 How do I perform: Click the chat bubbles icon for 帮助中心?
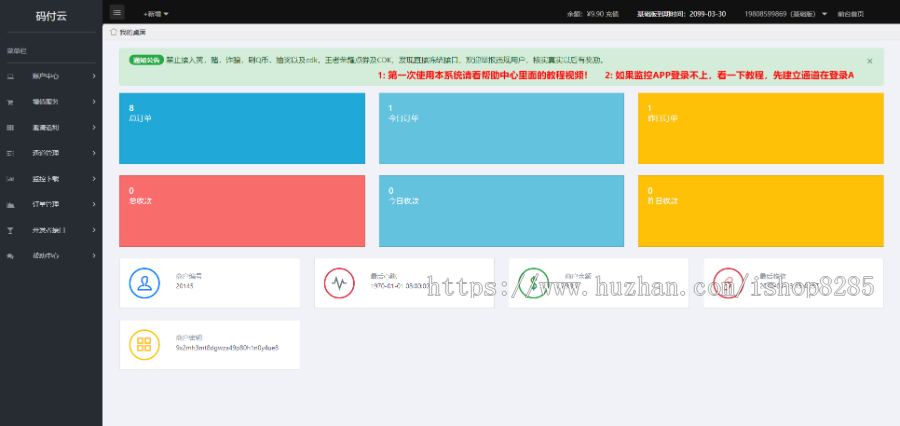click(10, 256)
